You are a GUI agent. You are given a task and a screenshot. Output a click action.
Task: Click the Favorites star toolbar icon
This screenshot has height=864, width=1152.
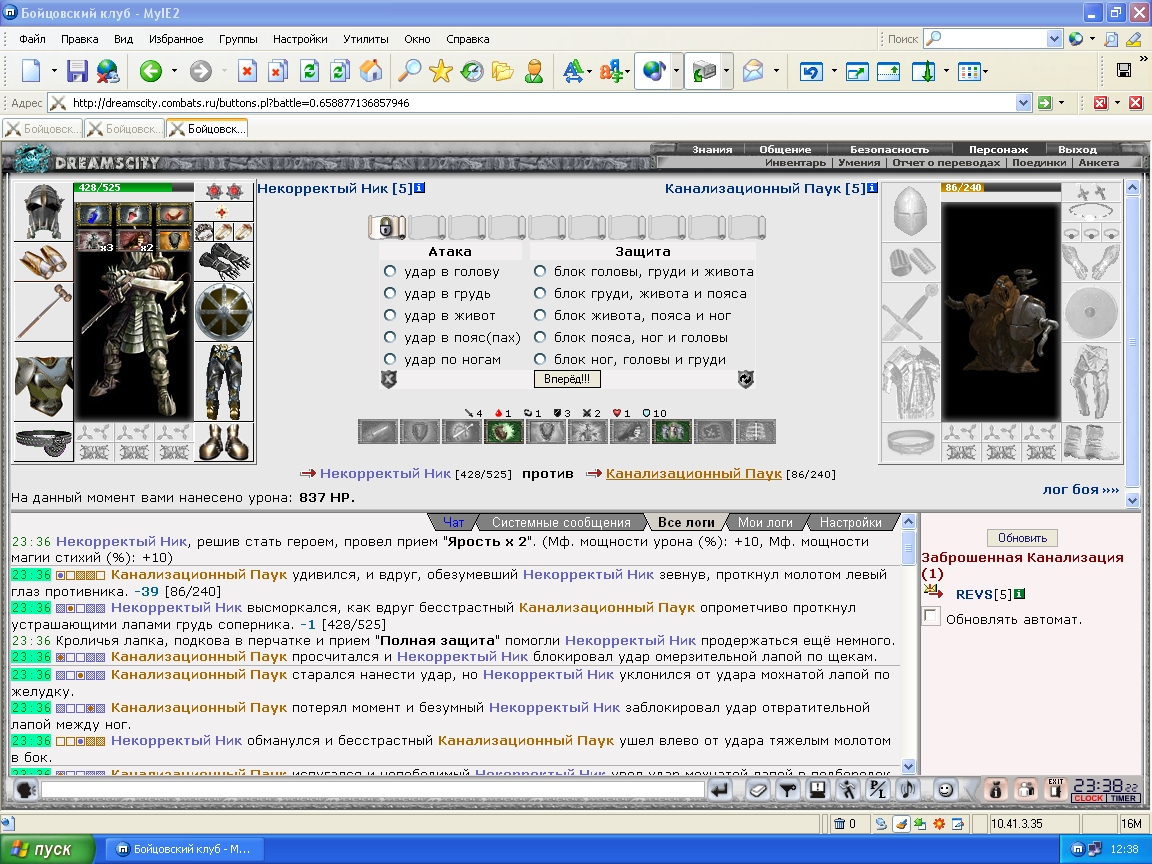(441, 71)
